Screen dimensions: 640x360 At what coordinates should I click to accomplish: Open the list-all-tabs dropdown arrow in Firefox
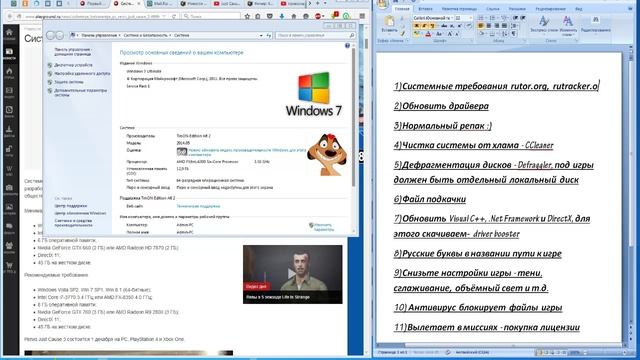[x=325, y=3]
